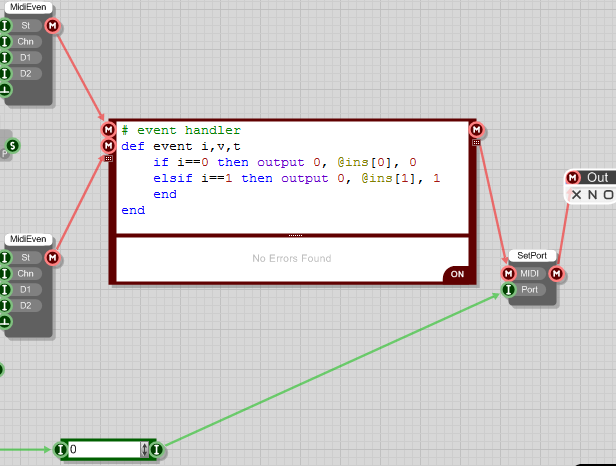The height and width of the screenshot is (466, 616).
Task: Click the first MIDI input of Ruby code box
Action: [108, 130]
